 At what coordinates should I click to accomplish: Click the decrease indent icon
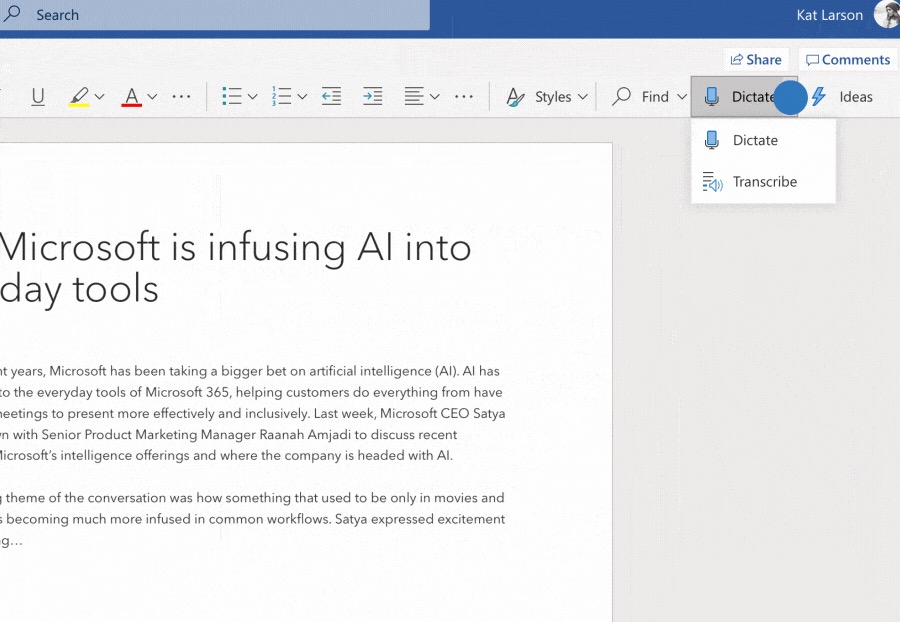coord(331,97)
